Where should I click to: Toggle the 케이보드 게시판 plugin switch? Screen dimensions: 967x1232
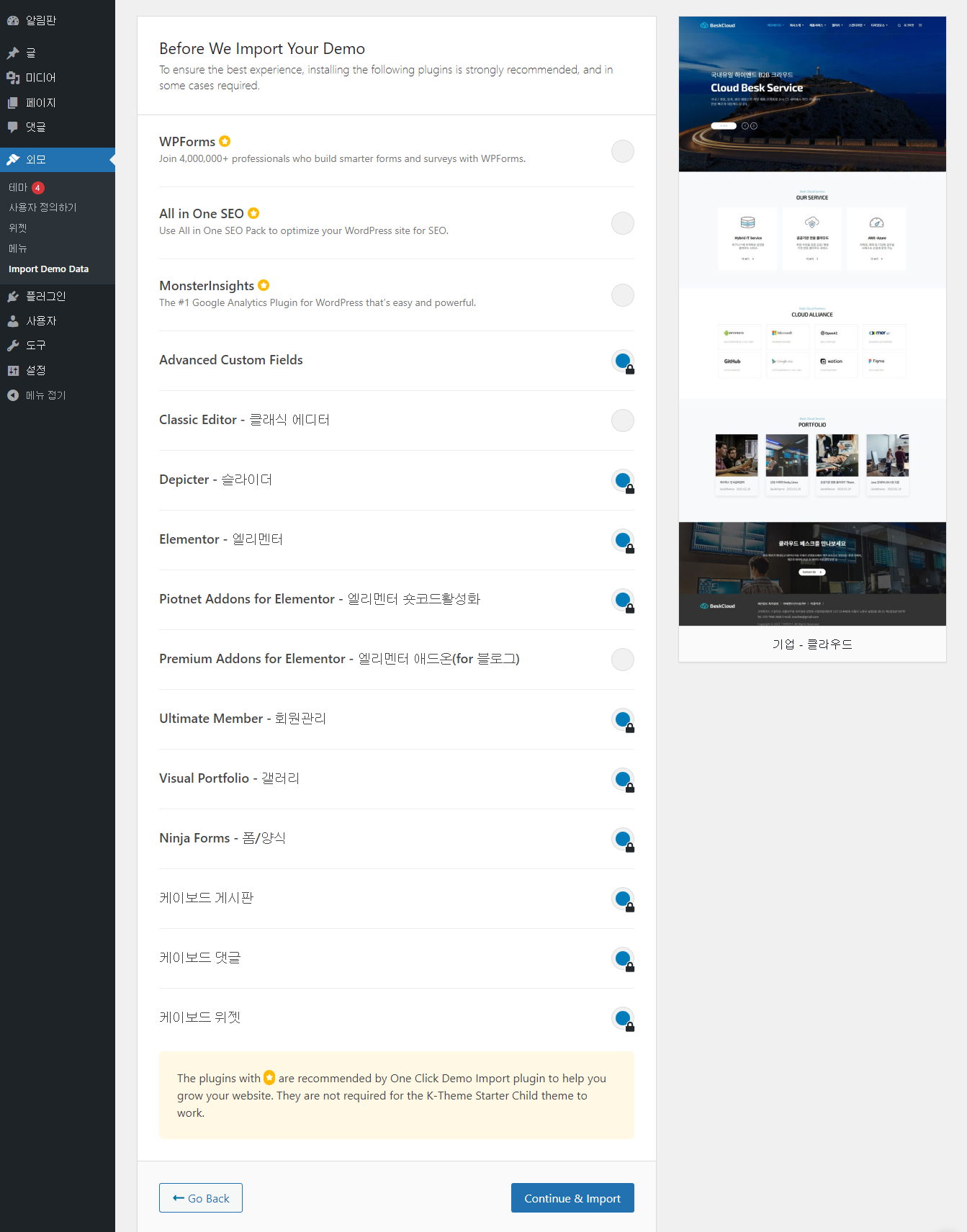pyautogui.click(x=623, y=899)
